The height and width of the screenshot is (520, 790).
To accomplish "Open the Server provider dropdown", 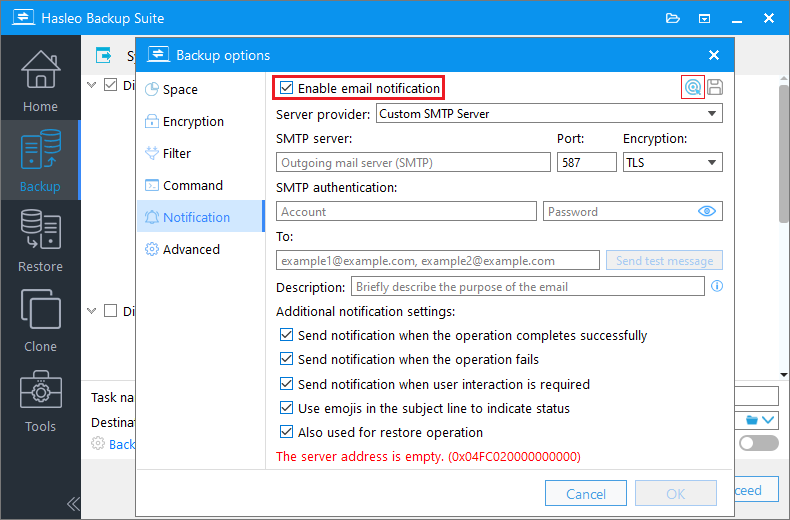I will click(x=549, y=113).
